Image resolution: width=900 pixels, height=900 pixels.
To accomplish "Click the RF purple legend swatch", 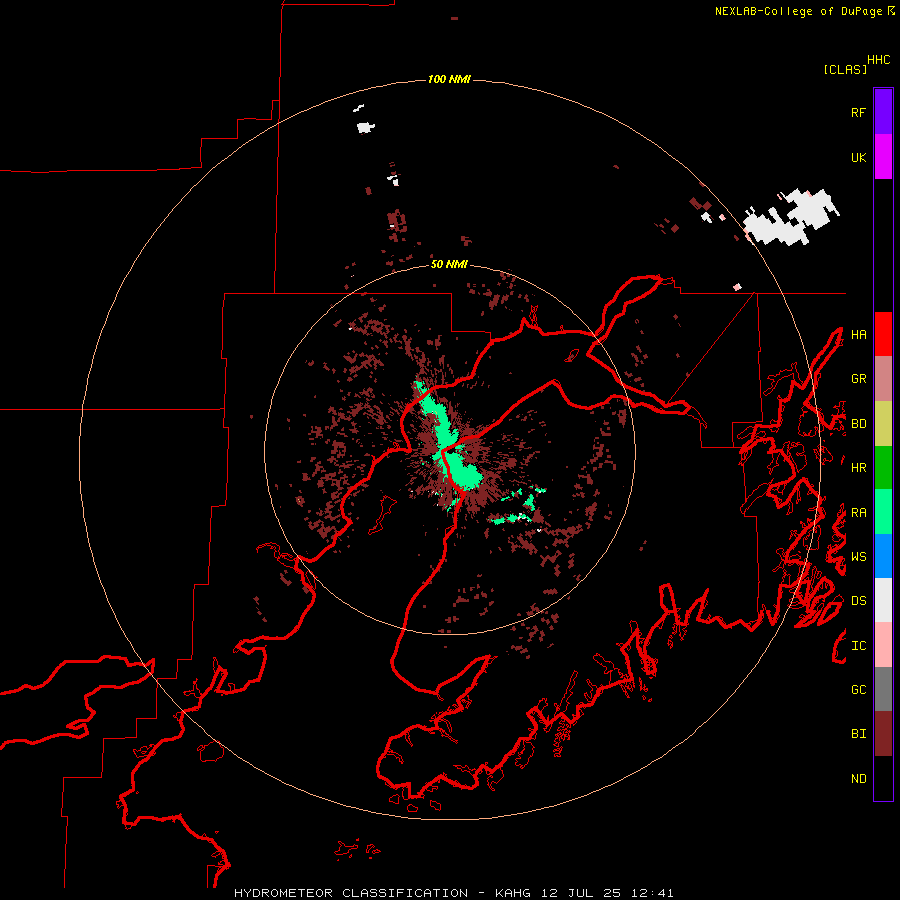I will [x=883, y=112].
